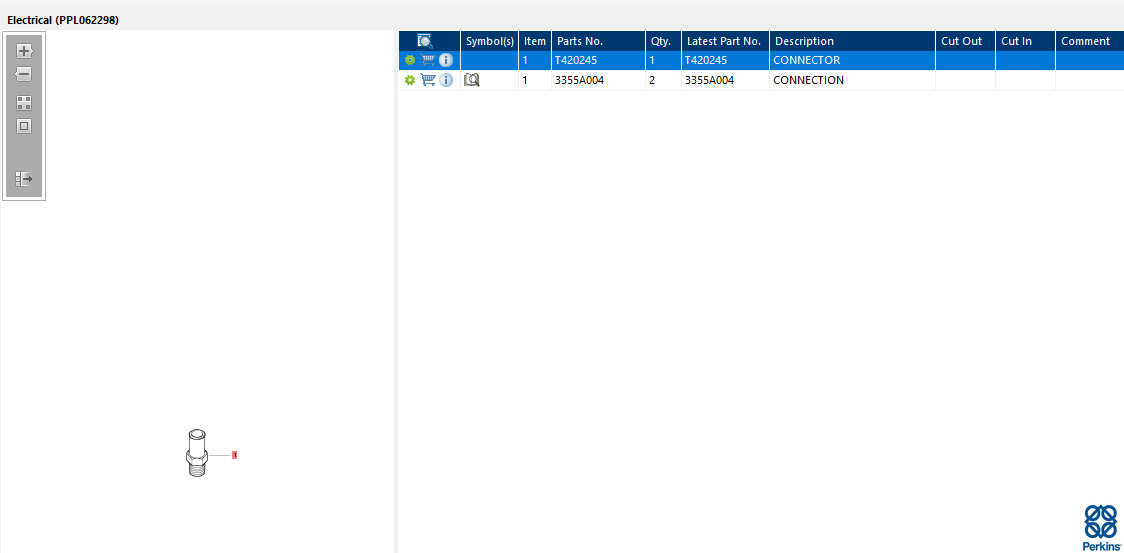Select parts number 3355A004 cell
This screenshot has width=1124, height=553.
click(x=599, y=80)
